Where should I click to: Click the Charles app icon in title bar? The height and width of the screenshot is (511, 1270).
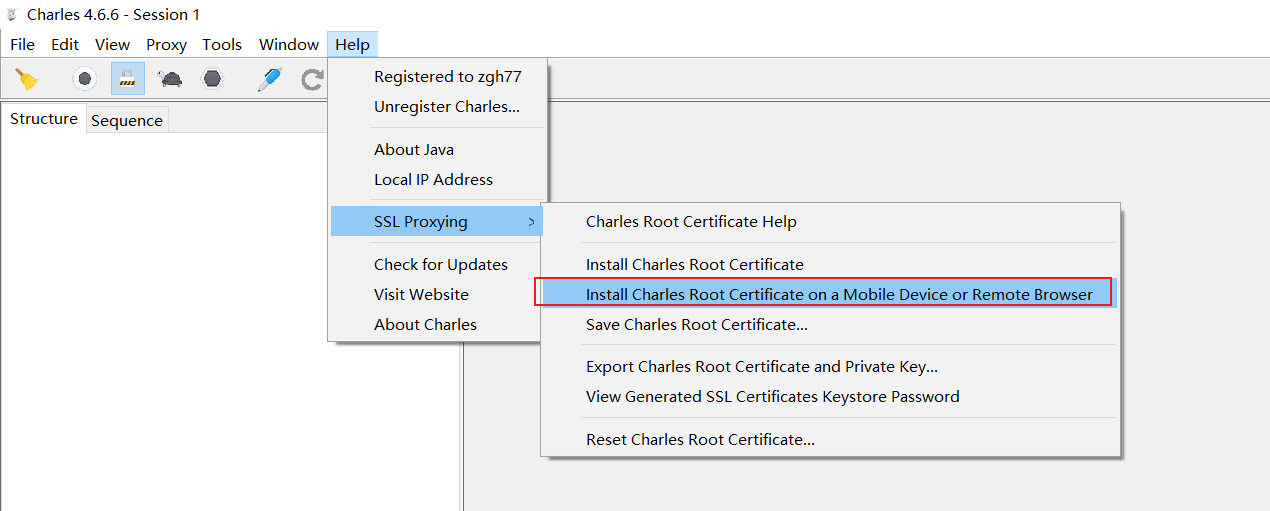coord(12,15)
